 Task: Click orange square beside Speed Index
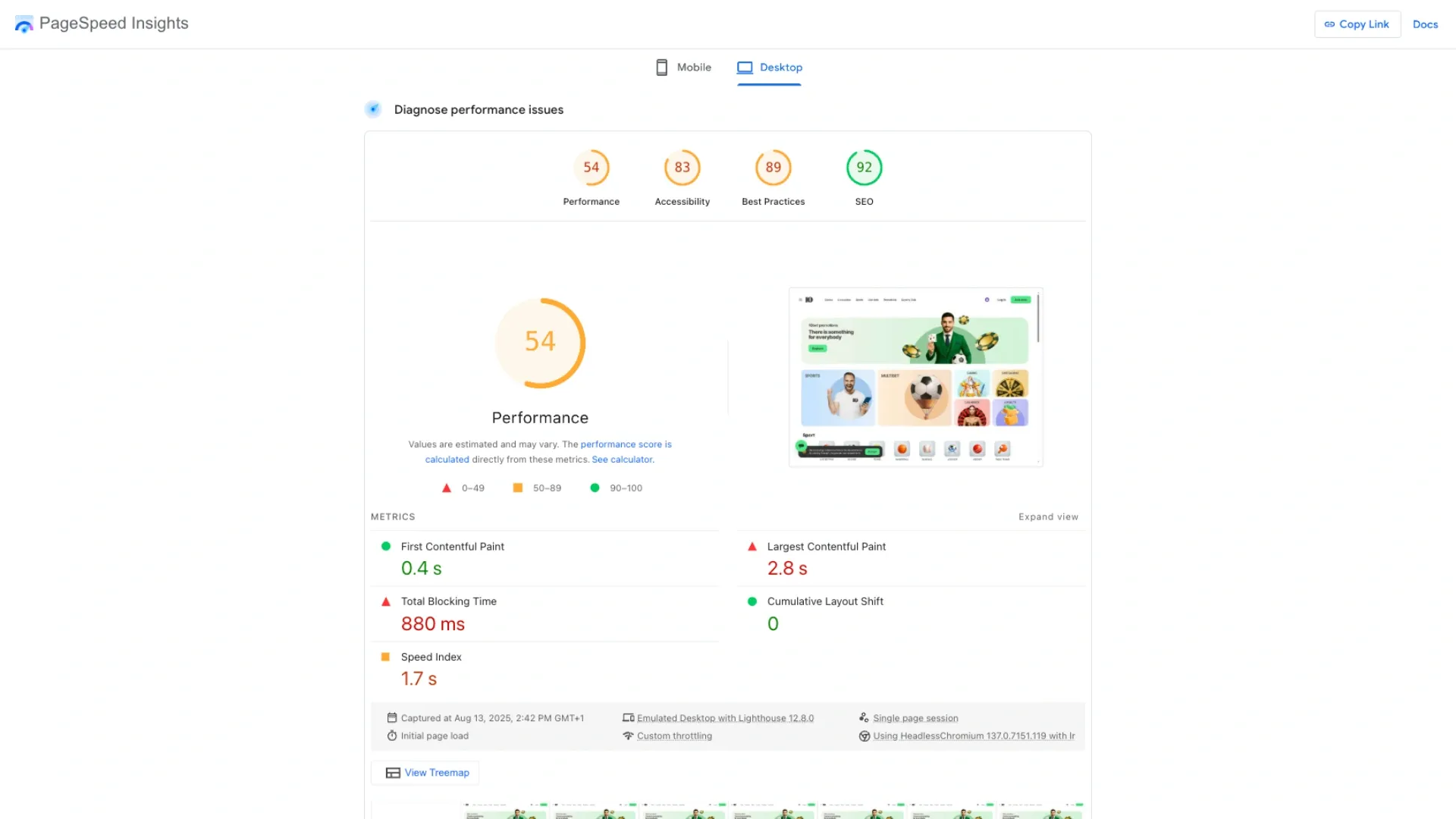coord(385,657)
